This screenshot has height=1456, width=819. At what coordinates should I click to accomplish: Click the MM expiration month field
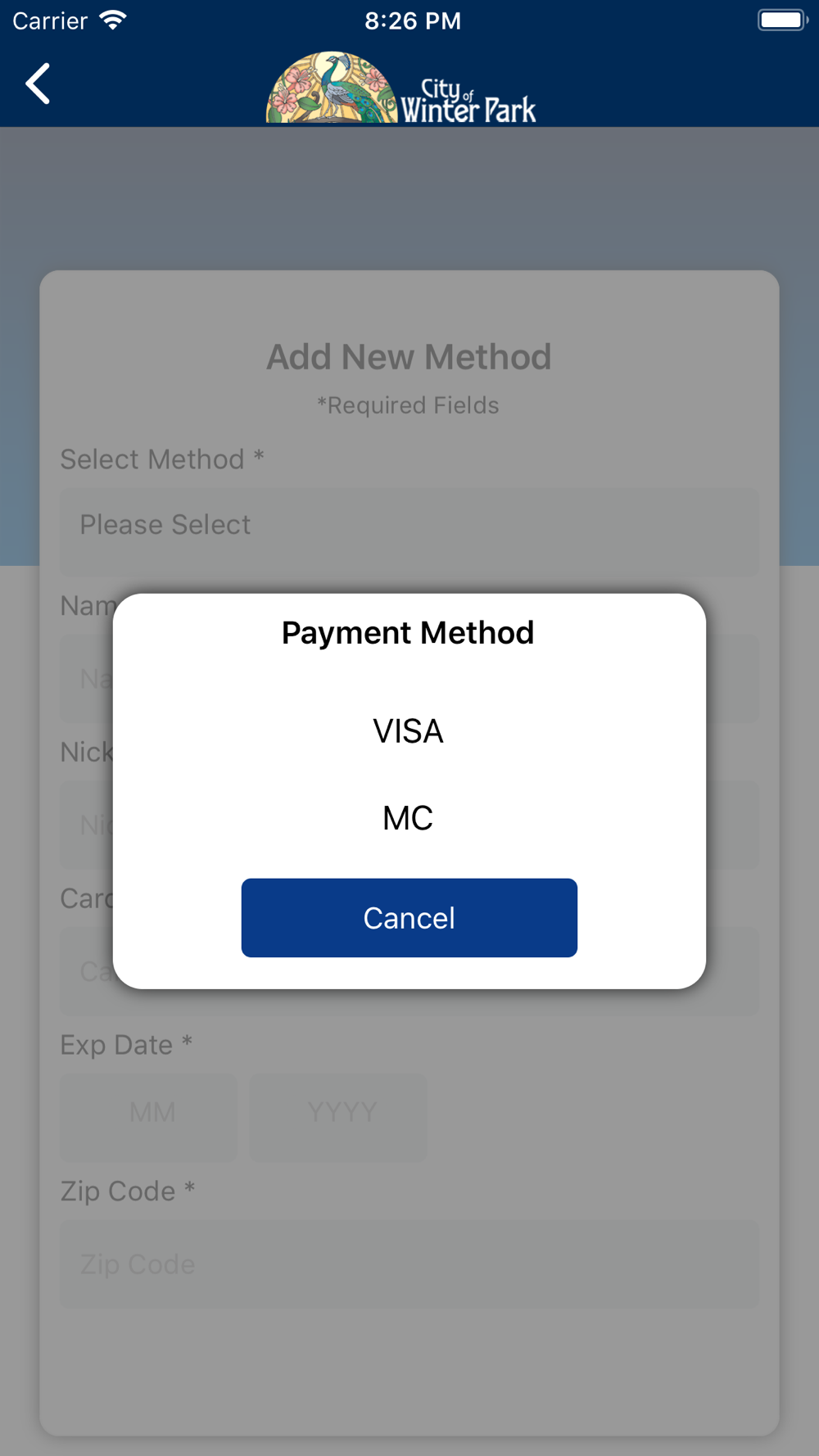151,1113
